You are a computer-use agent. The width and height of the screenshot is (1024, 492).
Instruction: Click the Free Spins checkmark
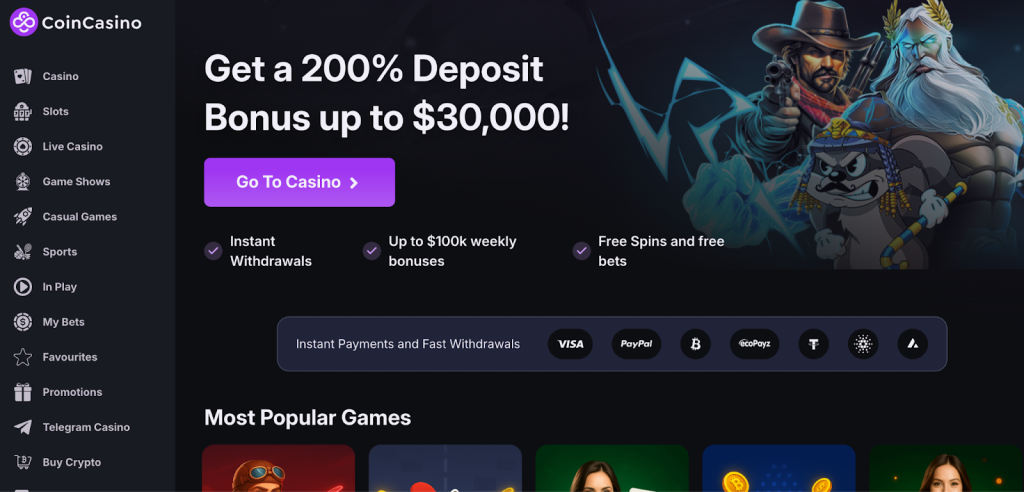click(581, 251)
